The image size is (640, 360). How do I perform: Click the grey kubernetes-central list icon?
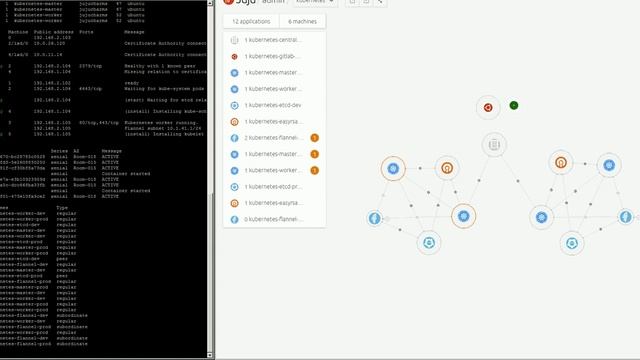tap(234, 40)
